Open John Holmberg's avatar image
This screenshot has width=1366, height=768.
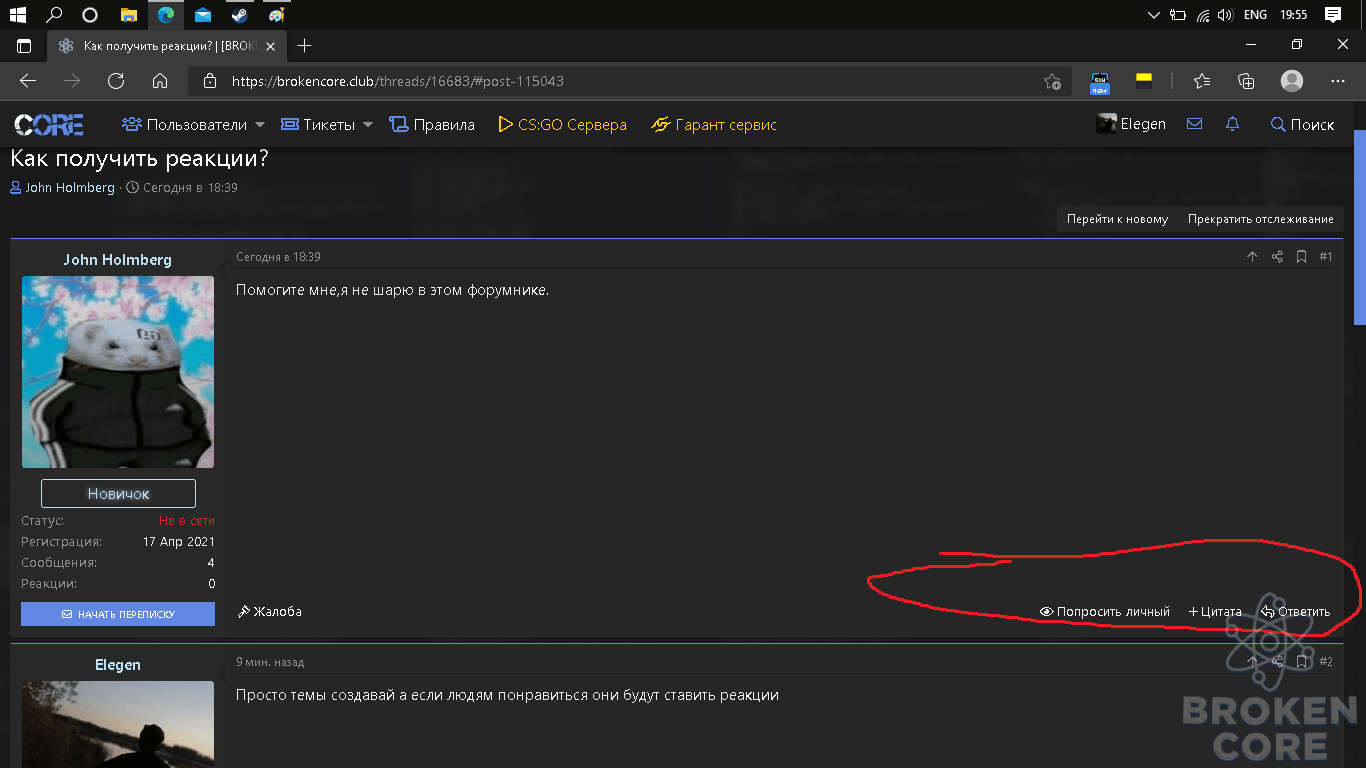click(118, 372)
